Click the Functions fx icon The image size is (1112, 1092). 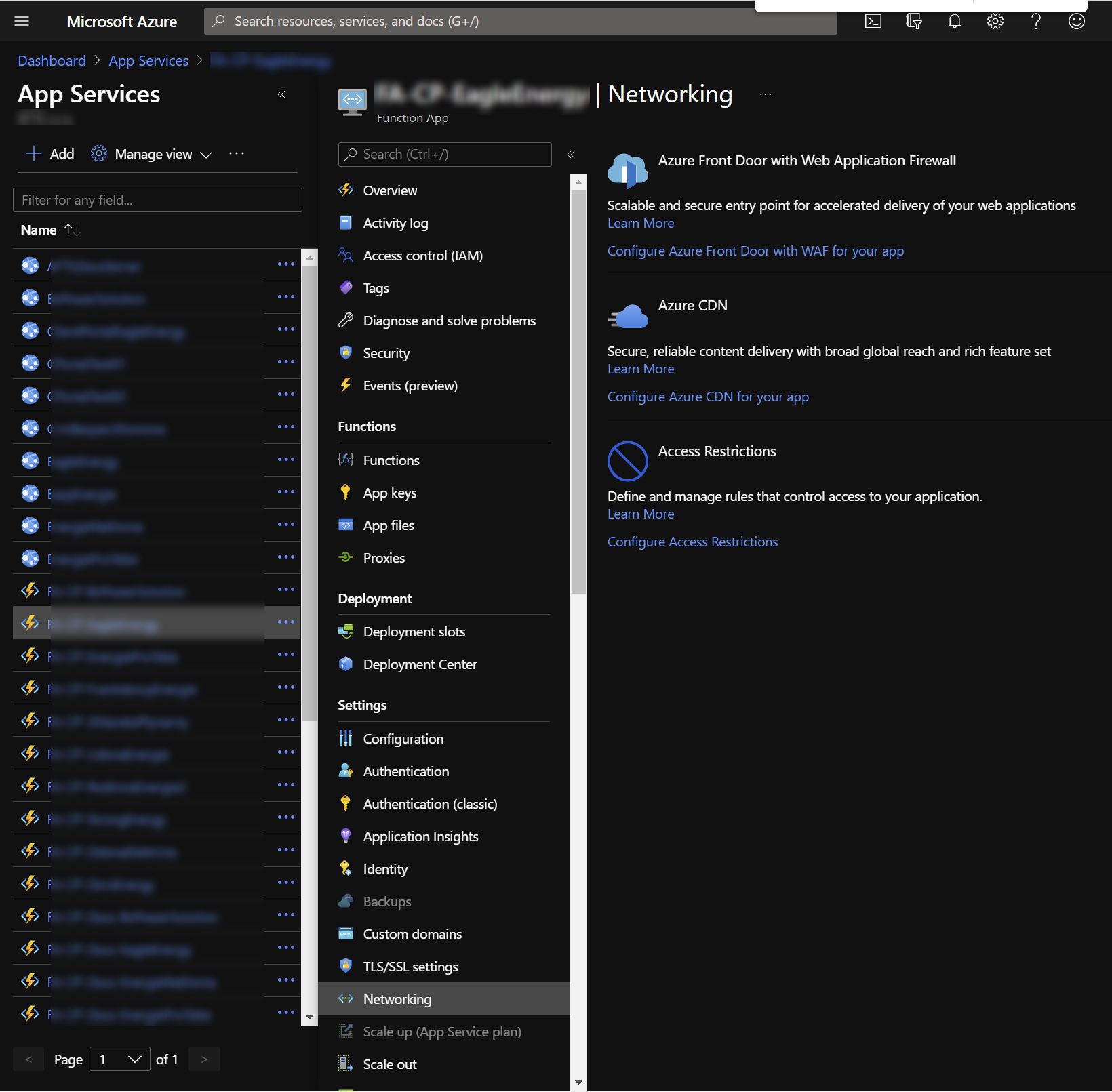(x=346, y=460)
